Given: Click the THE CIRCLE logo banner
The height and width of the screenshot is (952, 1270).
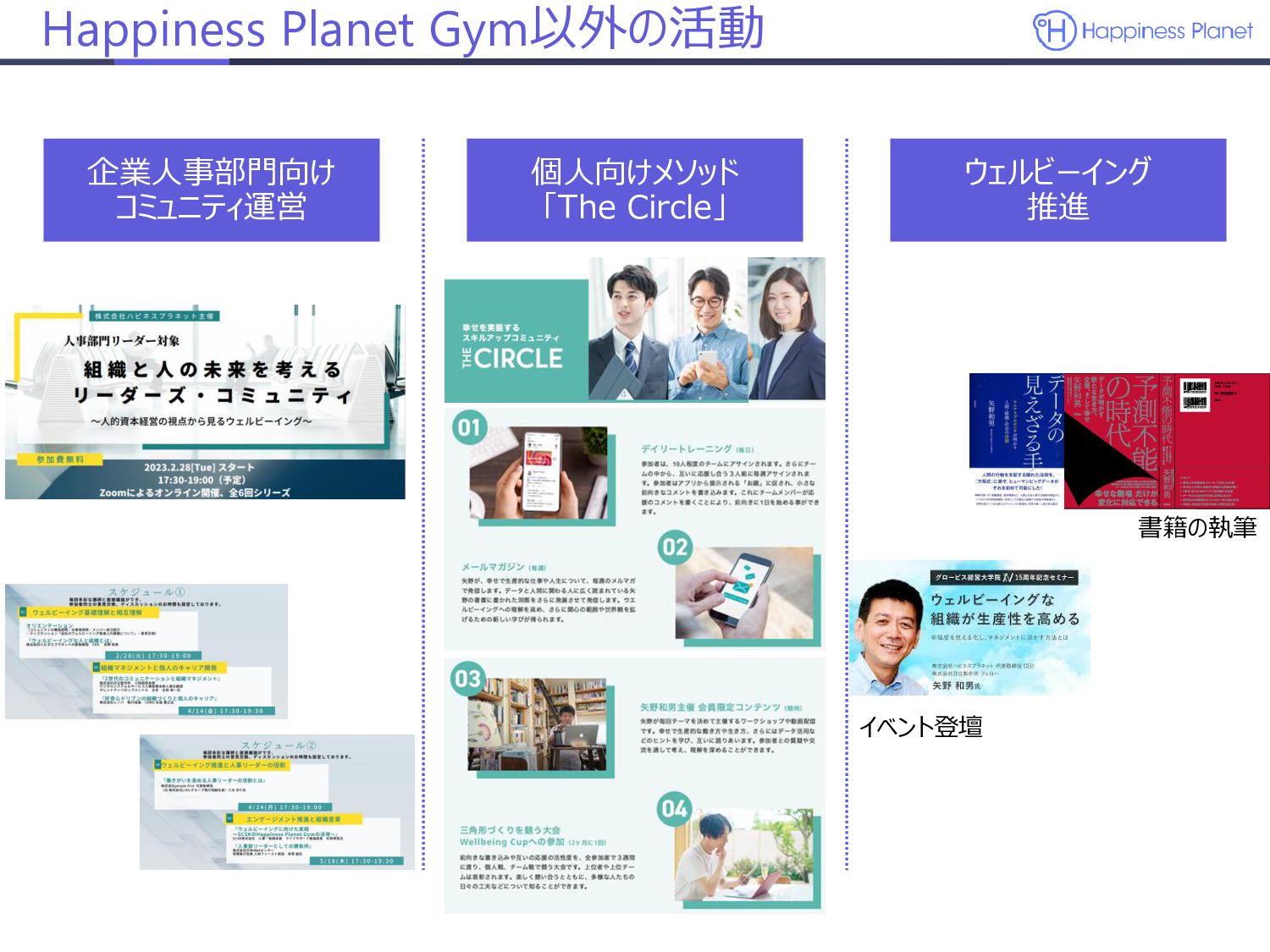Looking at the screenshot, I should click(516, 342).
